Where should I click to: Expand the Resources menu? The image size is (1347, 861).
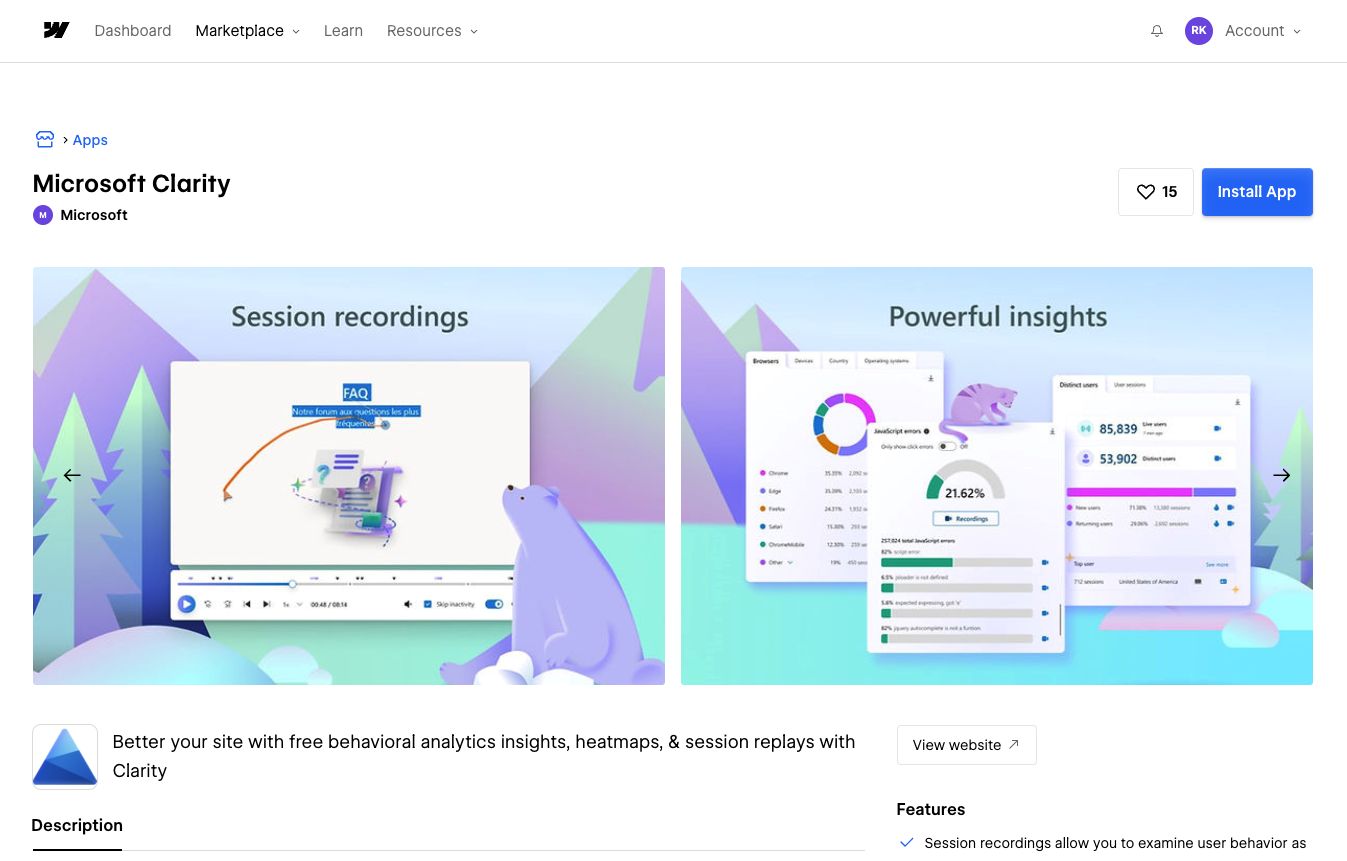pyautogui.click(x=432, y=31)
